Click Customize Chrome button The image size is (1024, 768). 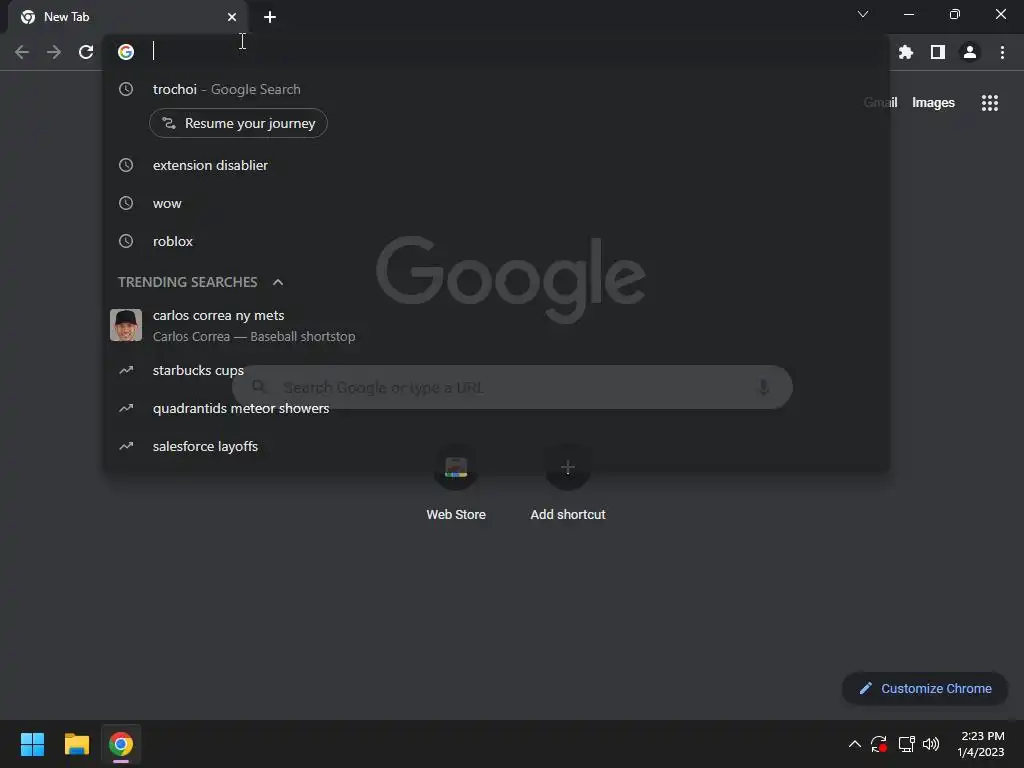click(x=925, y=688)
